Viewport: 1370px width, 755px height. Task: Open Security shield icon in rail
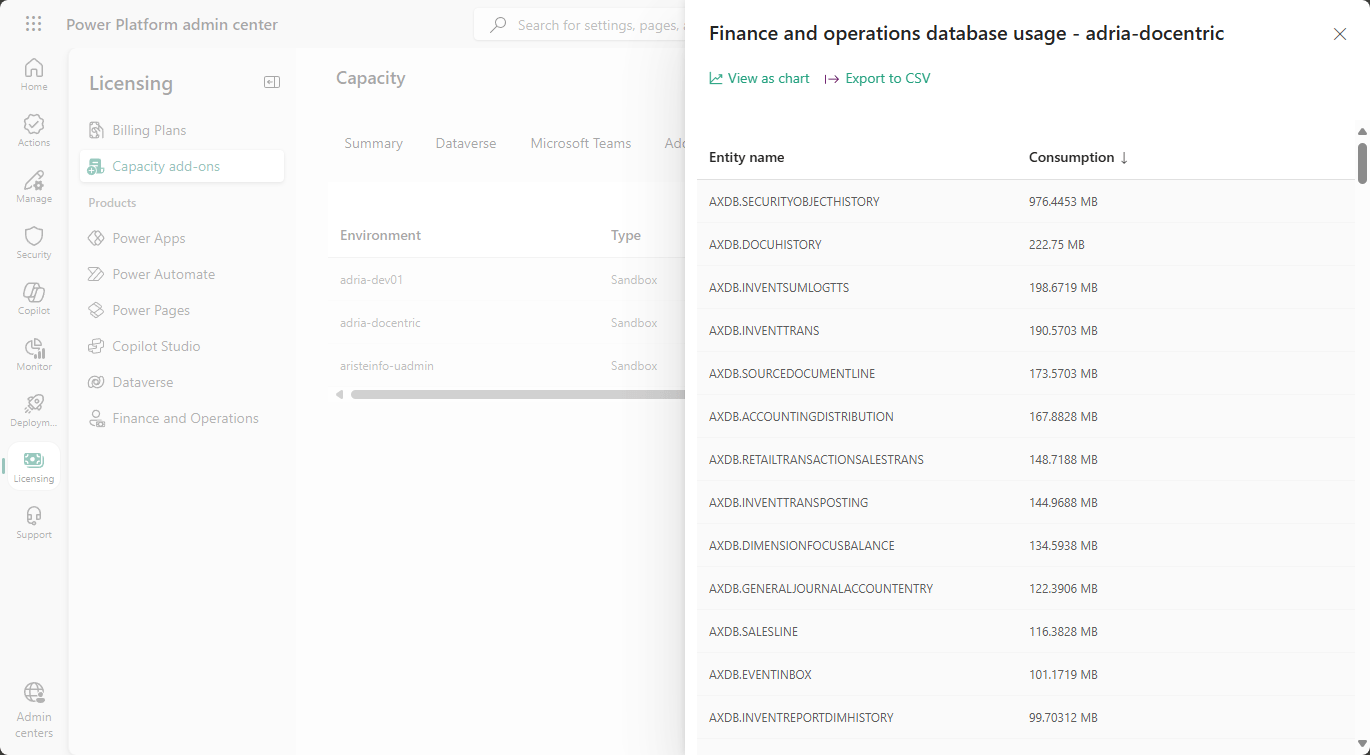coord(34,242)
